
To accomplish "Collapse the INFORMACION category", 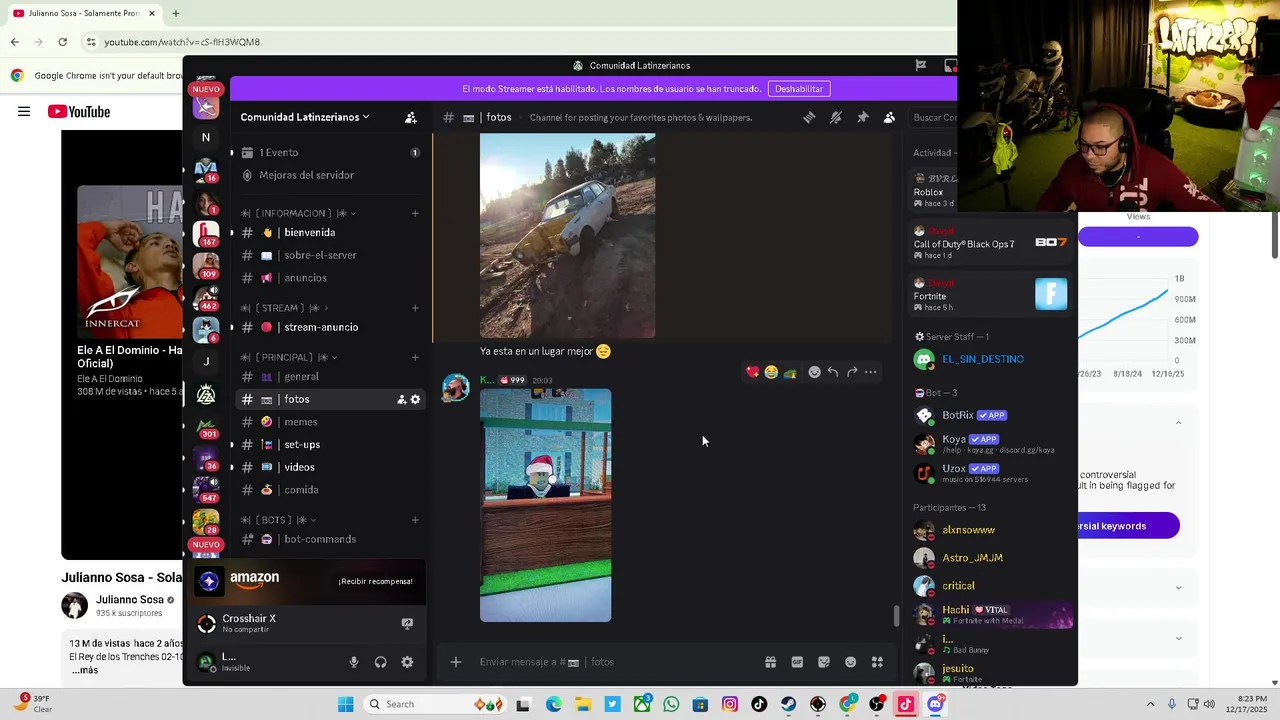I will pyautogui.click(x=299, y=213).
